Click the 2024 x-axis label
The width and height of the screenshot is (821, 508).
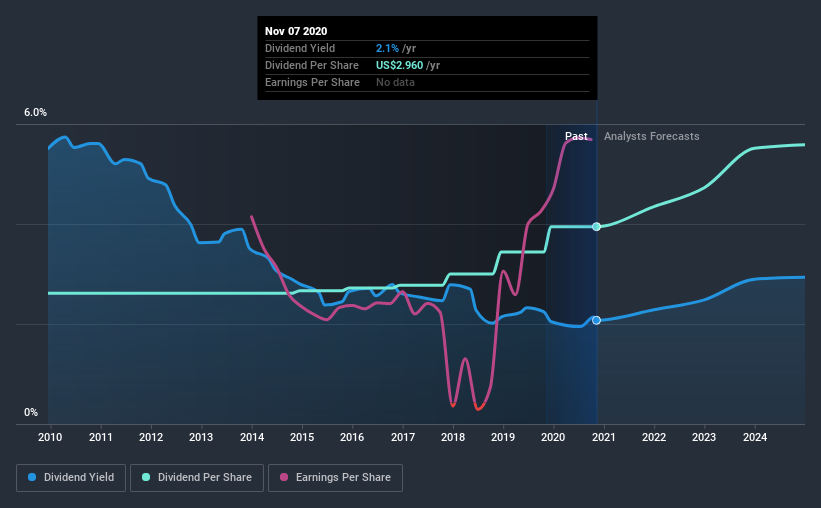tap(755, 437)
